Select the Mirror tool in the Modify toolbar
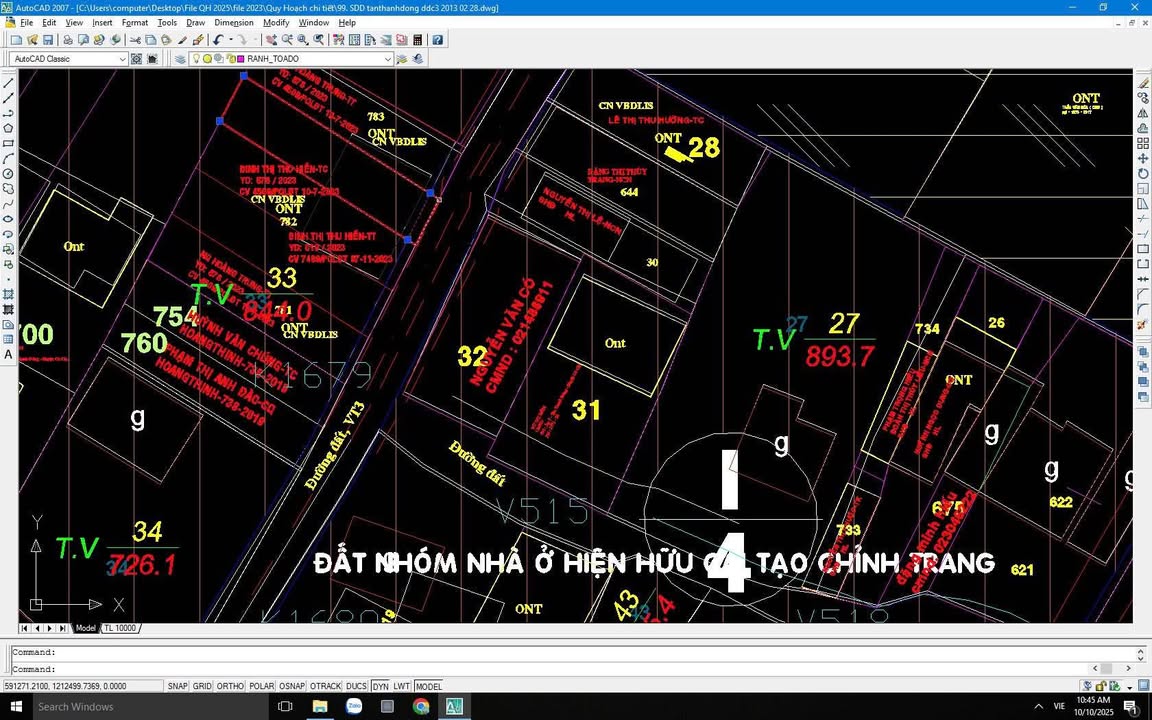The image size is (1152, 720). [x=1143, y=113]
